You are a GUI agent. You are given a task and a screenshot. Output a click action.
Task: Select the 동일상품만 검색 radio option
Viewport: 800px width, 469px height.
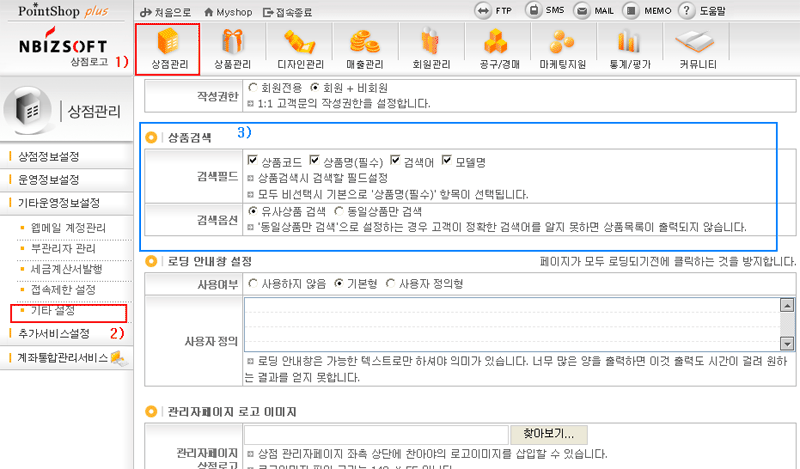(340, 212)
